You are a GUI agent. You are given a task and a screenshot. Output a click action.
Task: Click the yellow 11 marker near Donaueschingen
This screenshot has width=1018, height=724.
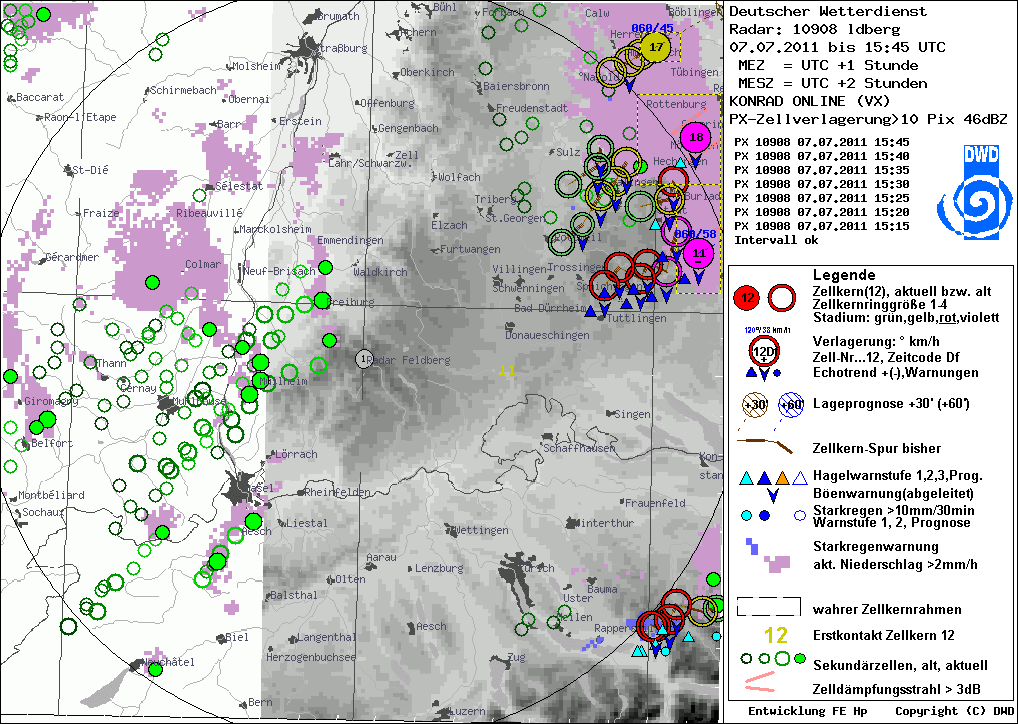[507, 370]
